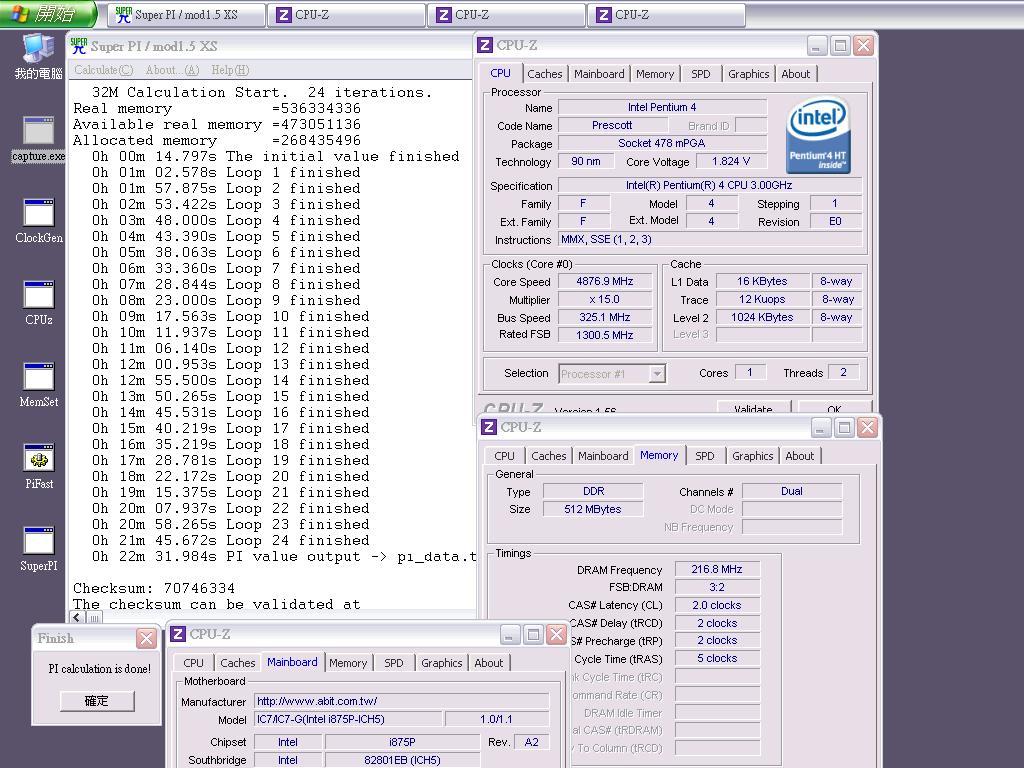Activate the third CPU-Z taskbar button
This screenshot has width=1024, height=768.
click(x=666, y=15)
